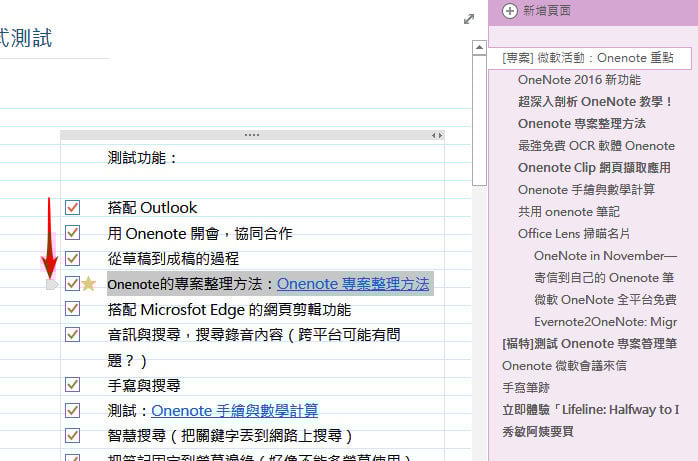This screenshot has height=461, width=698.
Task: Click the full page view expand arrow icon
Action: pyautogui.click(x=469, y=19)
